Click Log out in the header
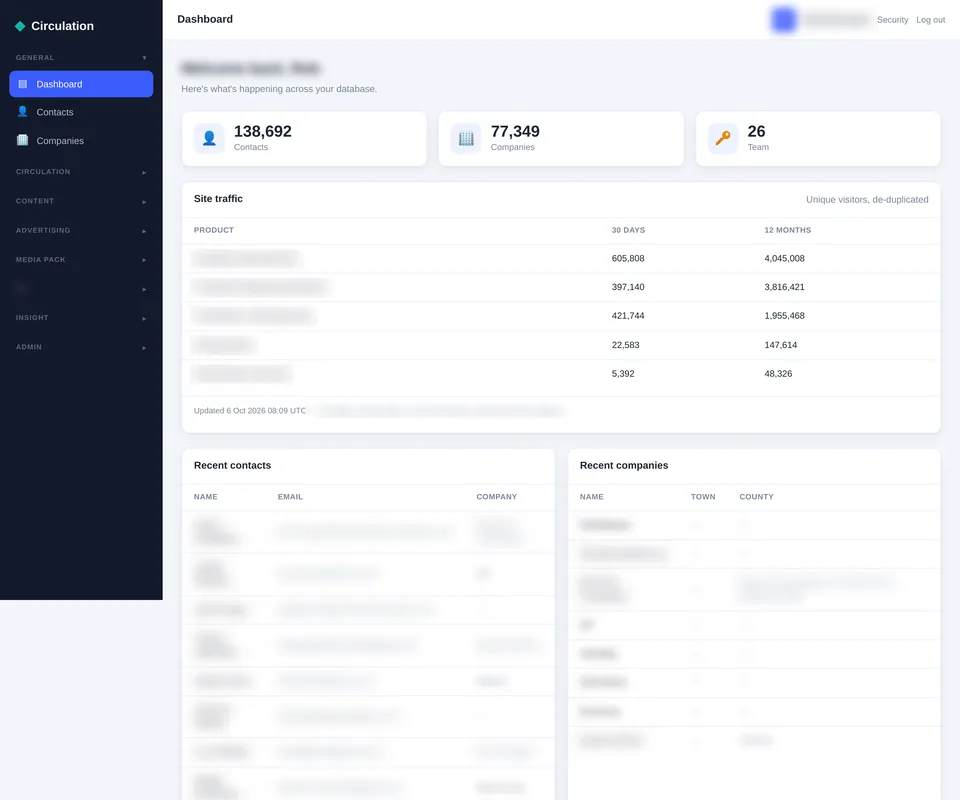 tap(930, 20)
